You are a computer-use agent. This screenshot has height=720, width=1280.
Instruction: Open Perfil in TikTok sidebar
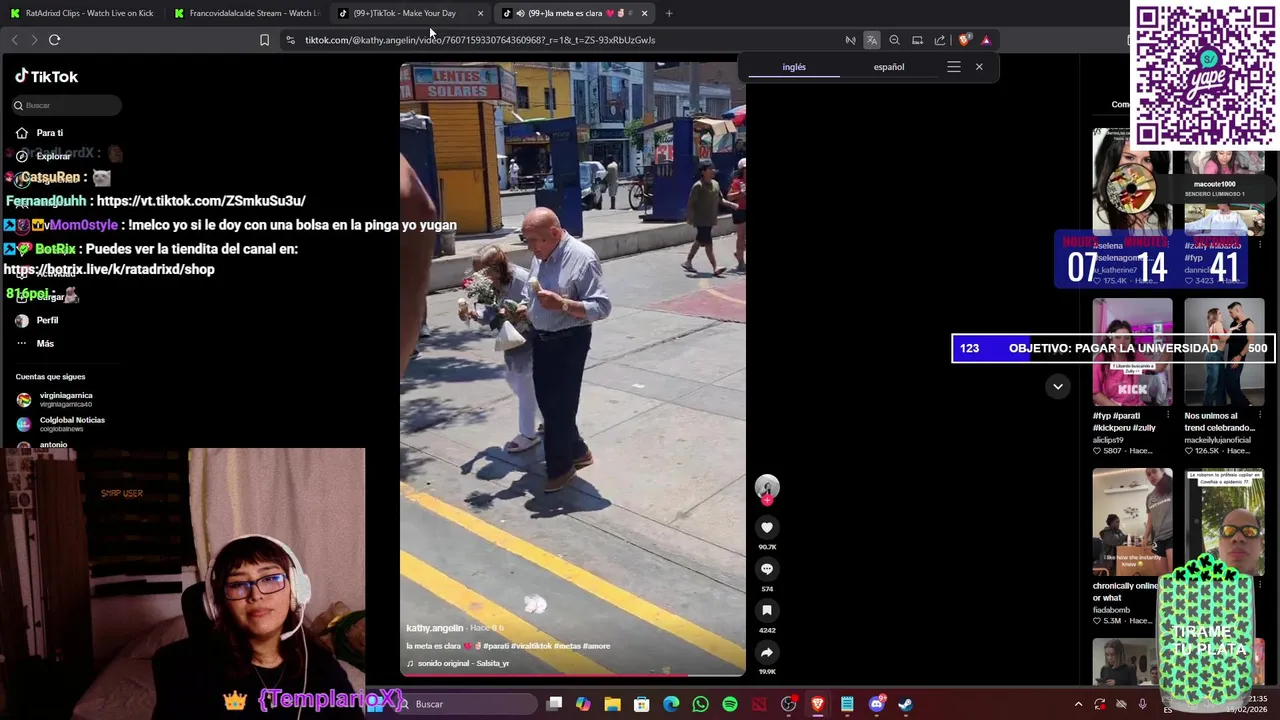click(47, 320)
